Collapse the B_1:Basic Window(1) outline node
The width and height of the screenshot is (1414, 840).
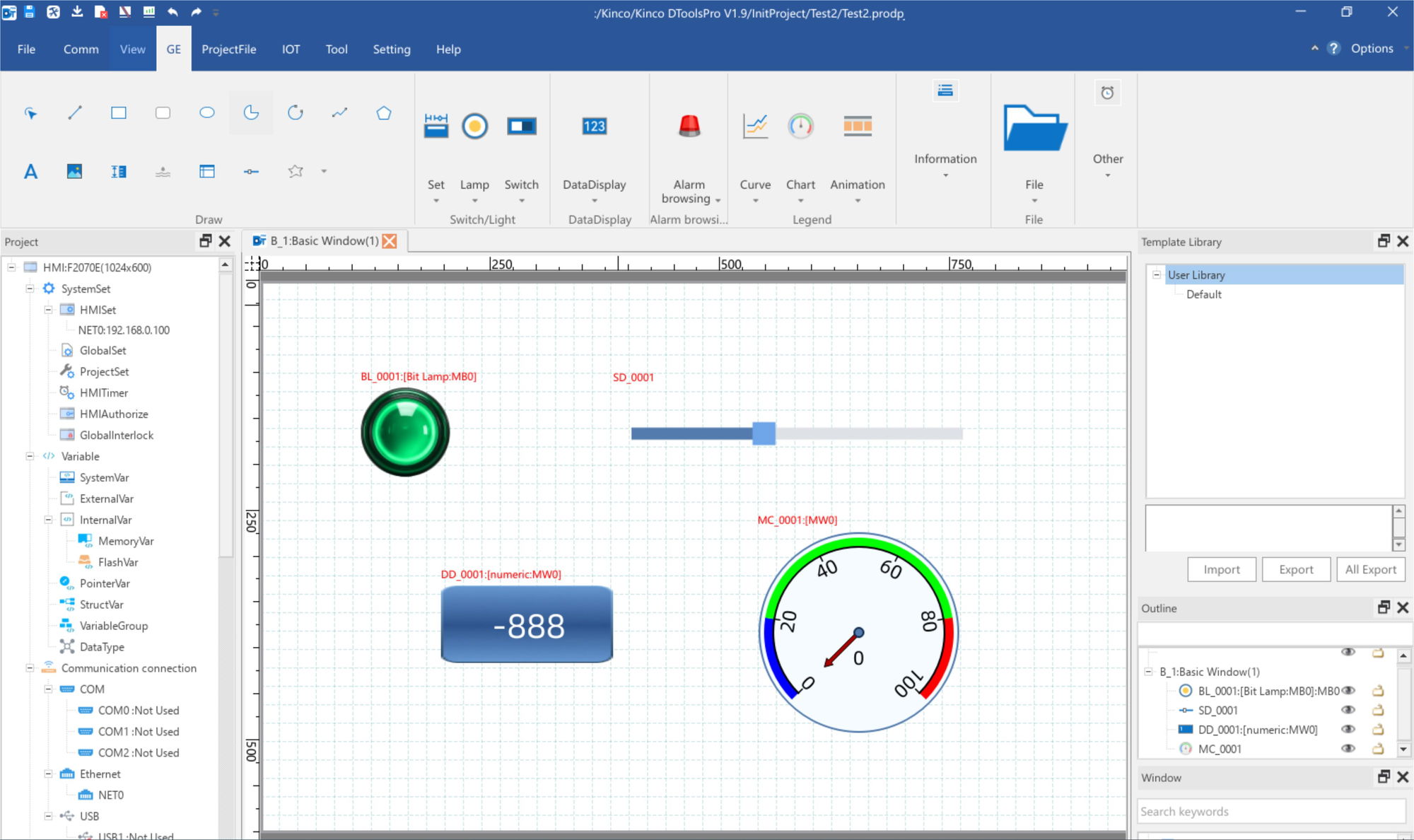[1148, 671]
